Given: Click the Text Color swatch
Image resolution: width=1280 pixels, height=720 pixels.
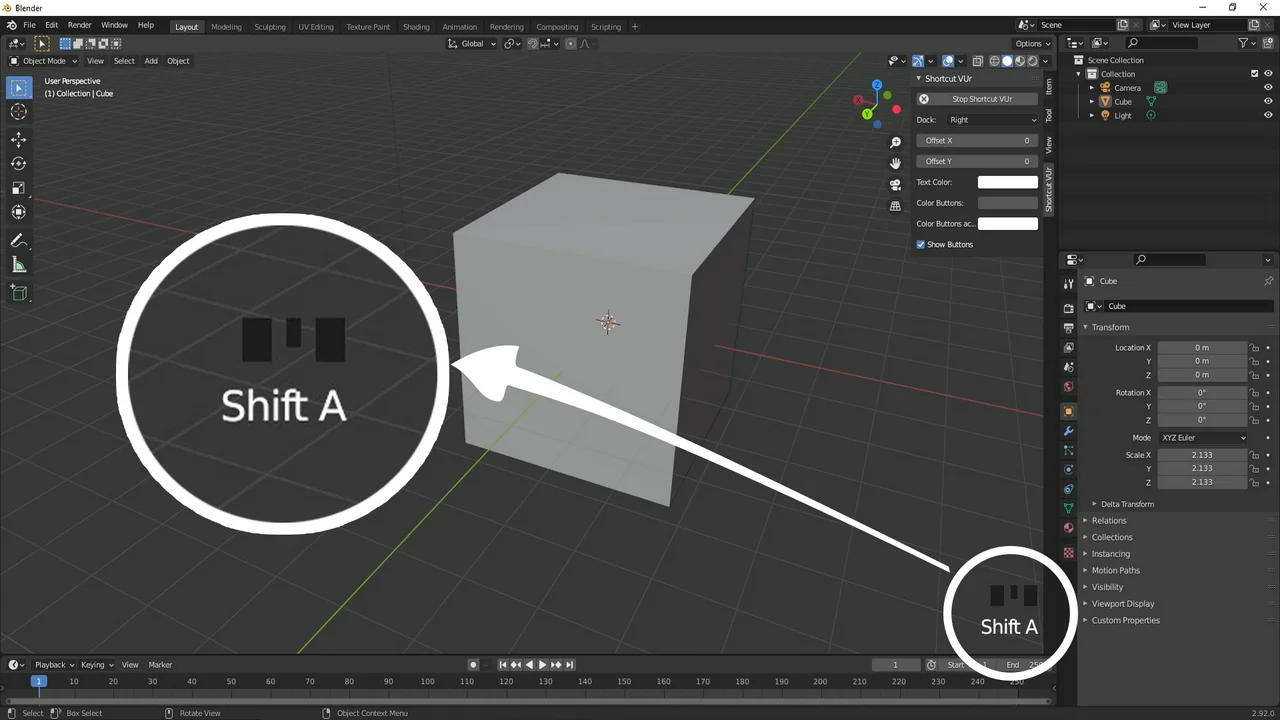Looking at the screenshot, I should 1007,182.
